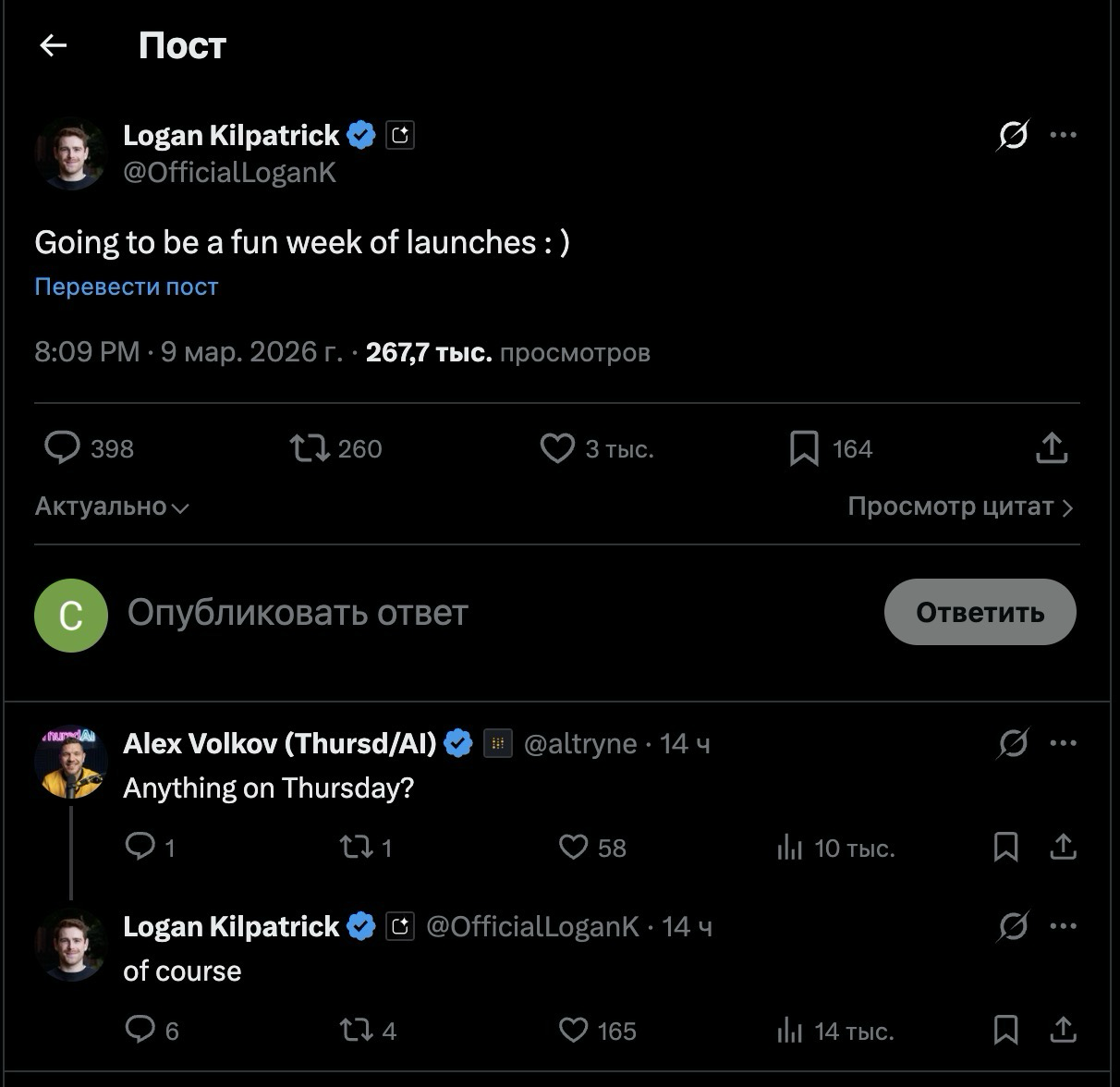Open more options on main post
The image size is (1120, 1087).
(1064, 135)
